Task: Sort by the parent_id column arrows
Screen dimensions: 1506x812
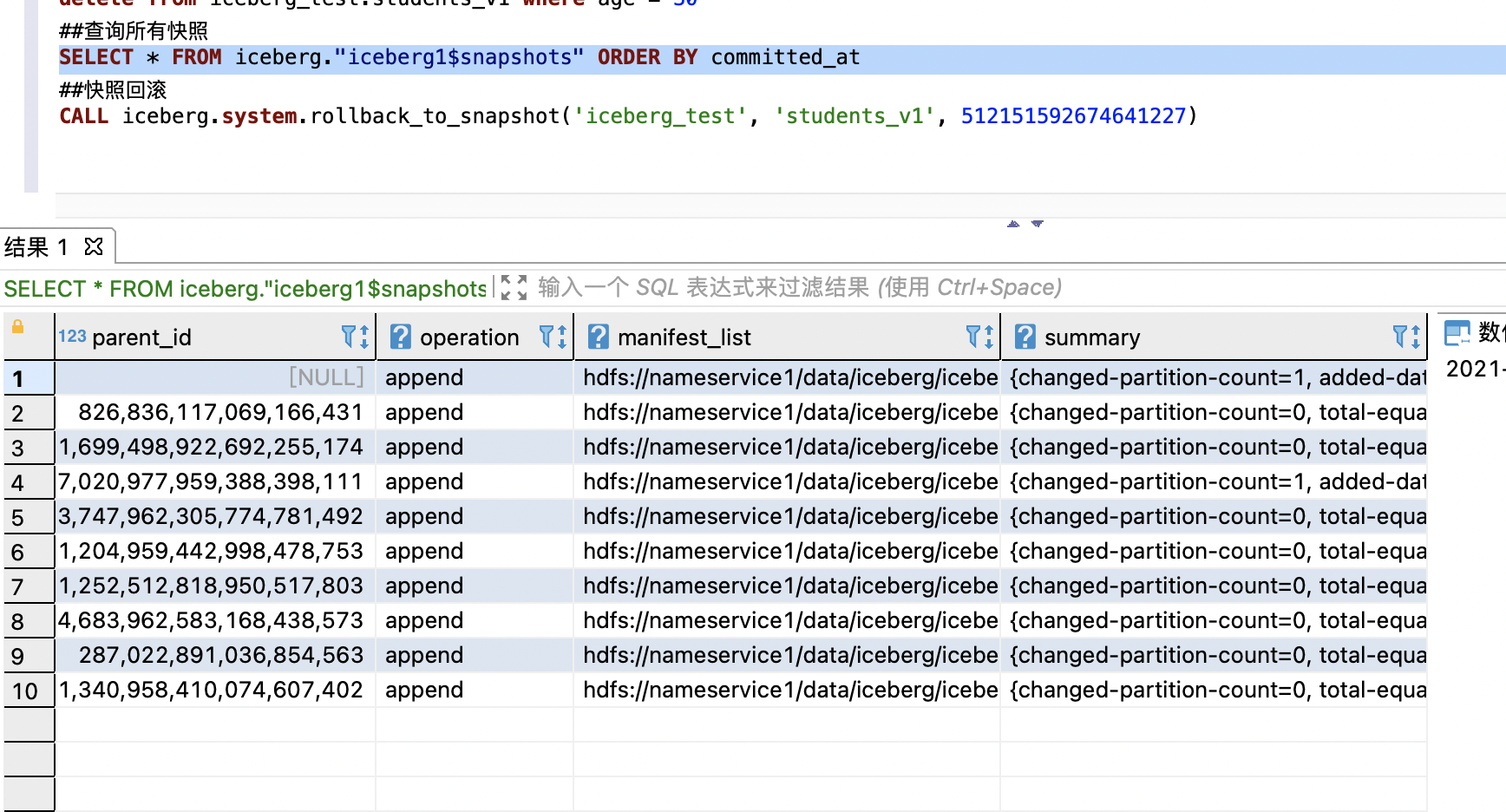Action: coord(364,337)
